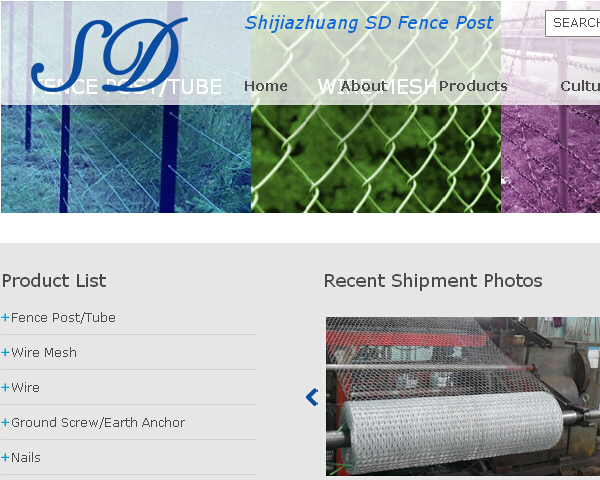This screenshot has height=480, width=600.
Task: Click the previous photo arrow
Action: click(312, 397)
